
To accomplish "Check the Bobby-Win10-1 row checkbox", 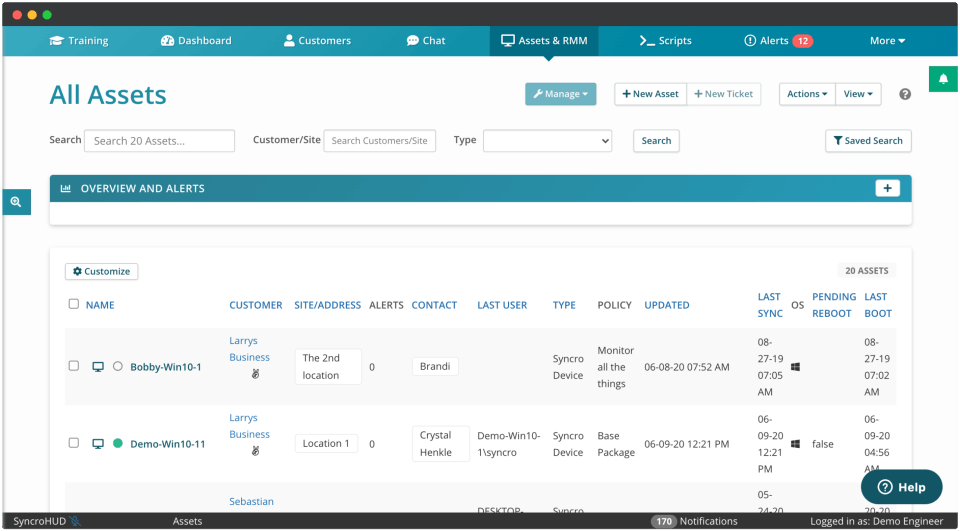I will coord(73,366).
